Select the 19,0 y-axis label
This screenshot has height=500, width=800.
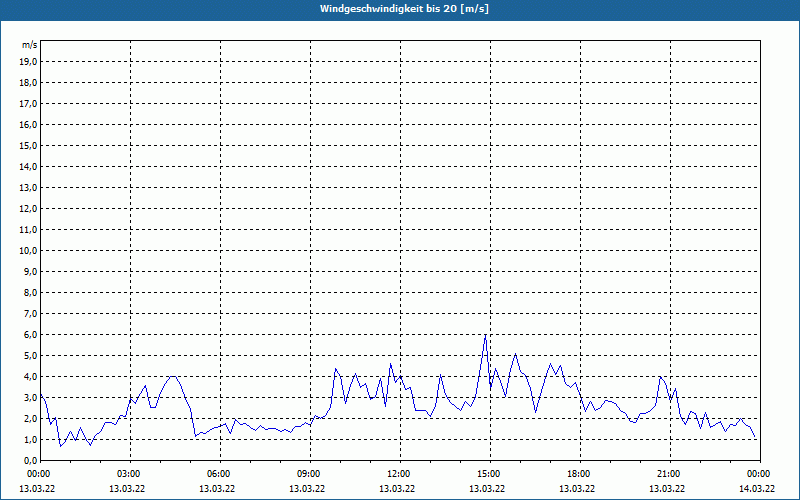(x=29, y=62)
